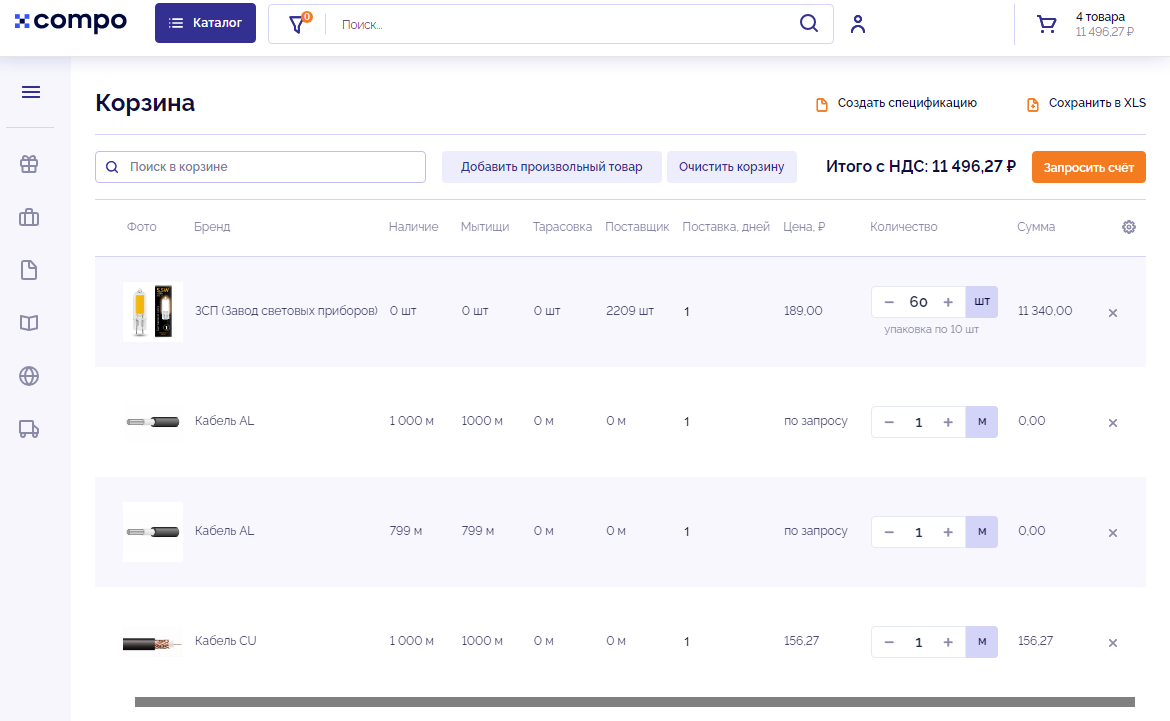Open the ЗСП lamp product thumbnail

click(153, 311)
